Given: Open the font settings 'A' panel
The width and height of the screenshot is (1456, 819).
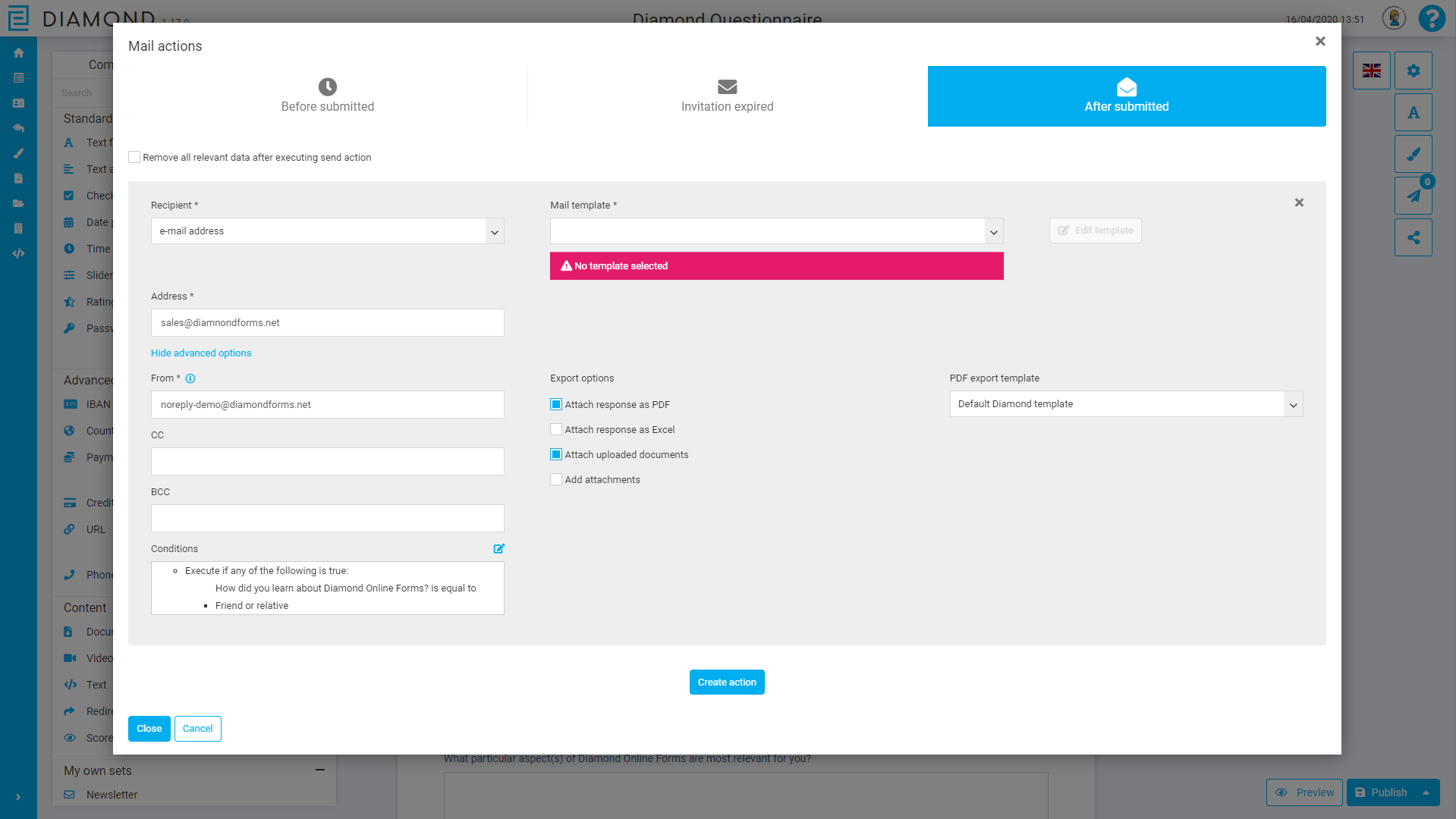Looking at the screenshot, I should (1413, 111).
